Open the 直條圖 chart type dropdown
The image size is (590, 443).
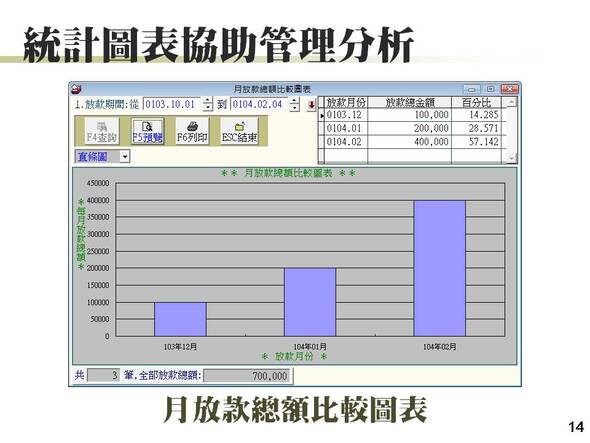[125, 157]
